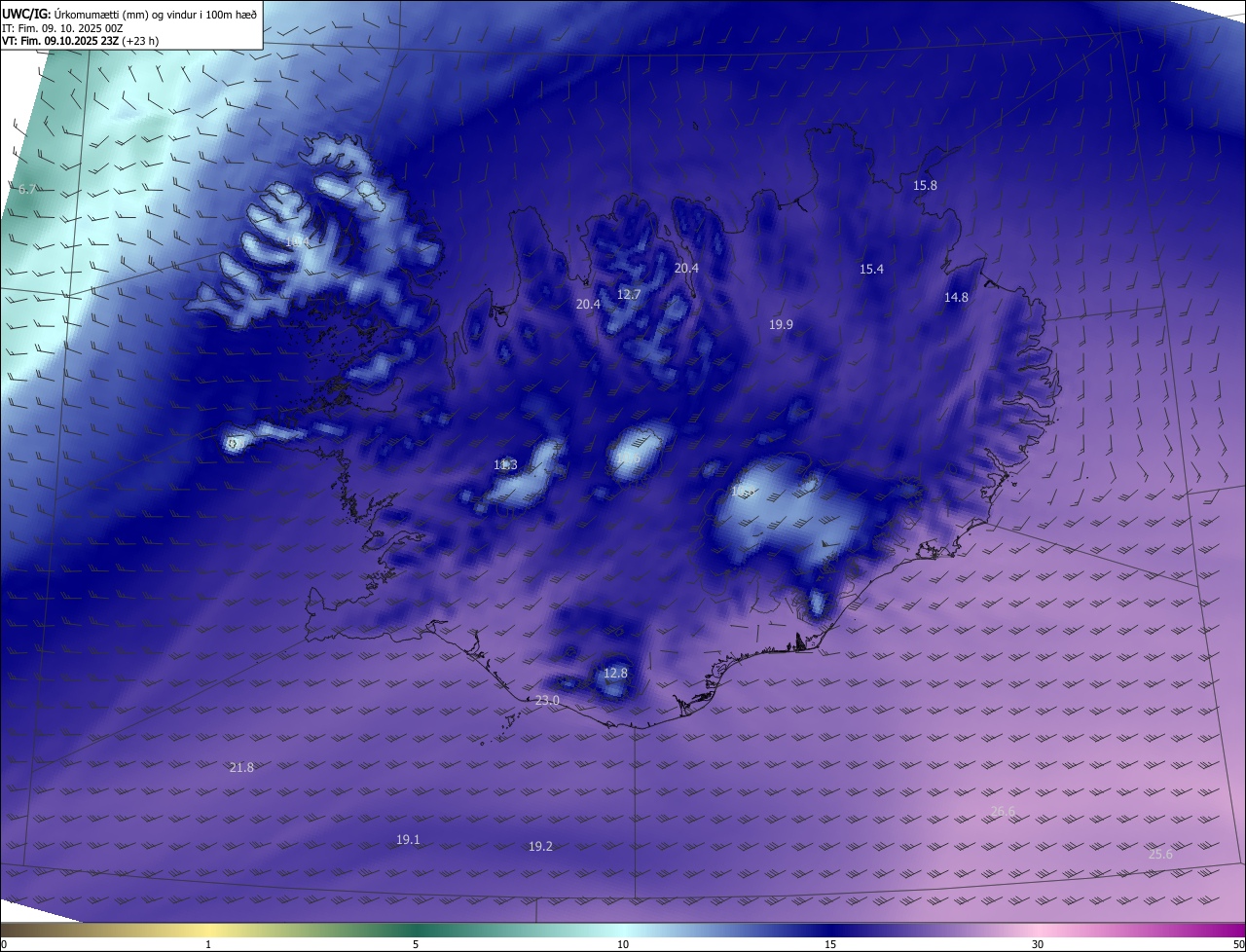Select the 21.8 value over the ocean
The height and width of the screenshot is (952, 1246).
241,767
